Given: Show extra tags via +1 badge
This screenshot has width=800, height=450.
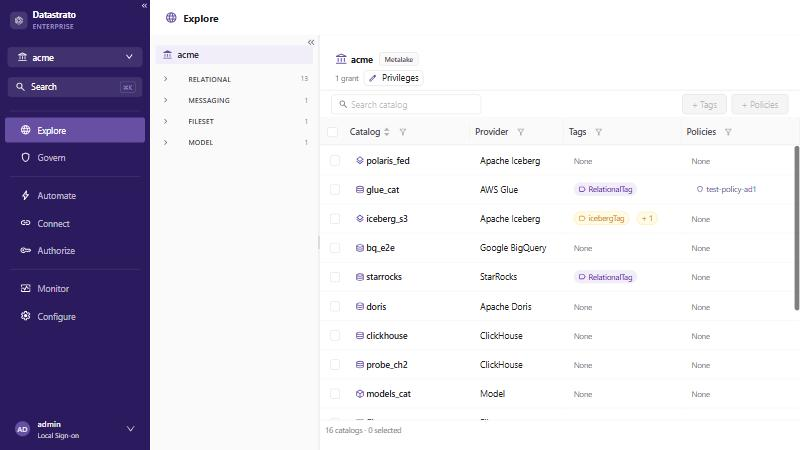Looking at the screenshot, I should coord(647,218).
